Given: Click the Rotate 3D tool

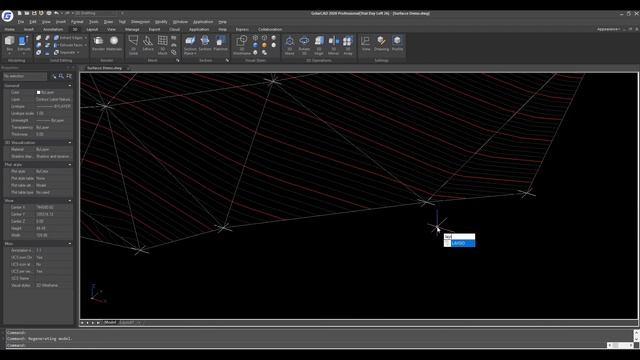Looking at the screenshot, I should pyautogui.click(x=304, y=45).
